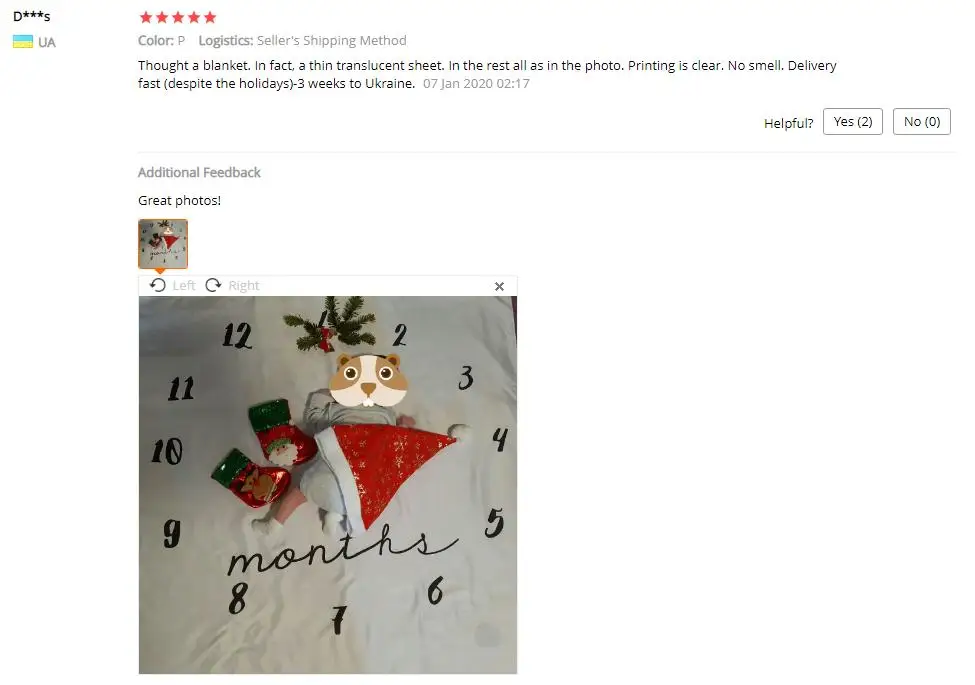
Task: Click the Left rotate text label
Action: [184, 285]
